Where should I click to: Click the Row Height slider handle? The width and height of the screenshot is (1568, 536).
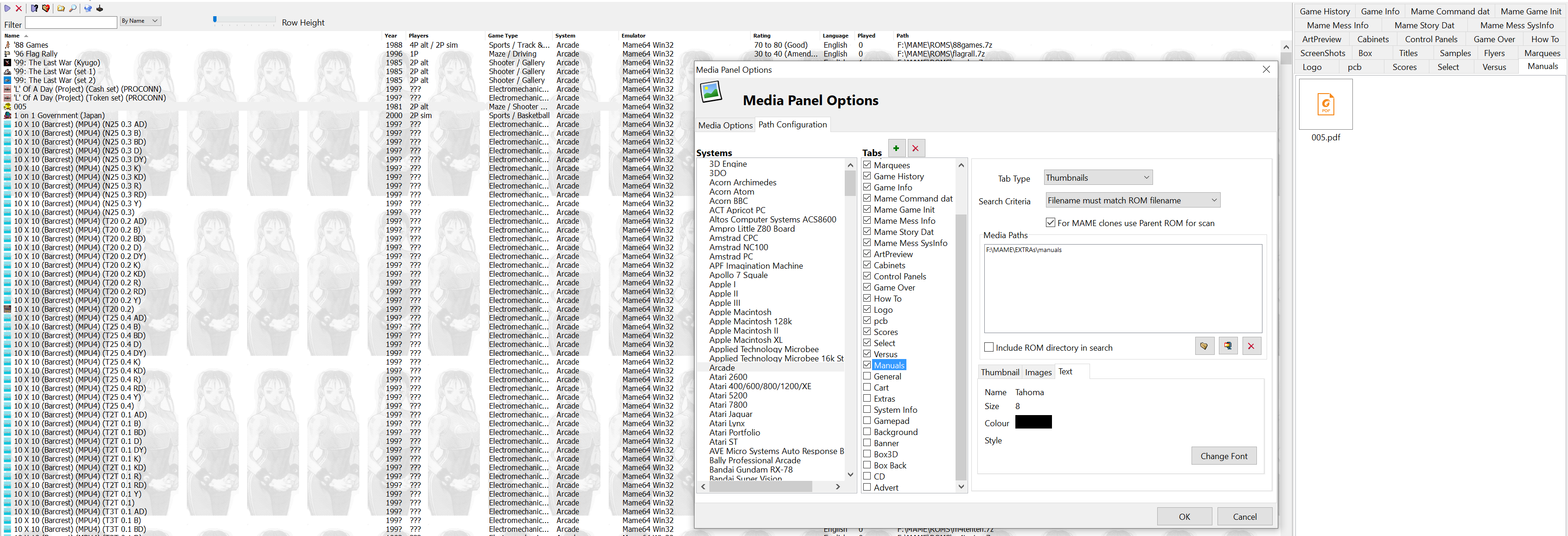(x=215, y=19)
